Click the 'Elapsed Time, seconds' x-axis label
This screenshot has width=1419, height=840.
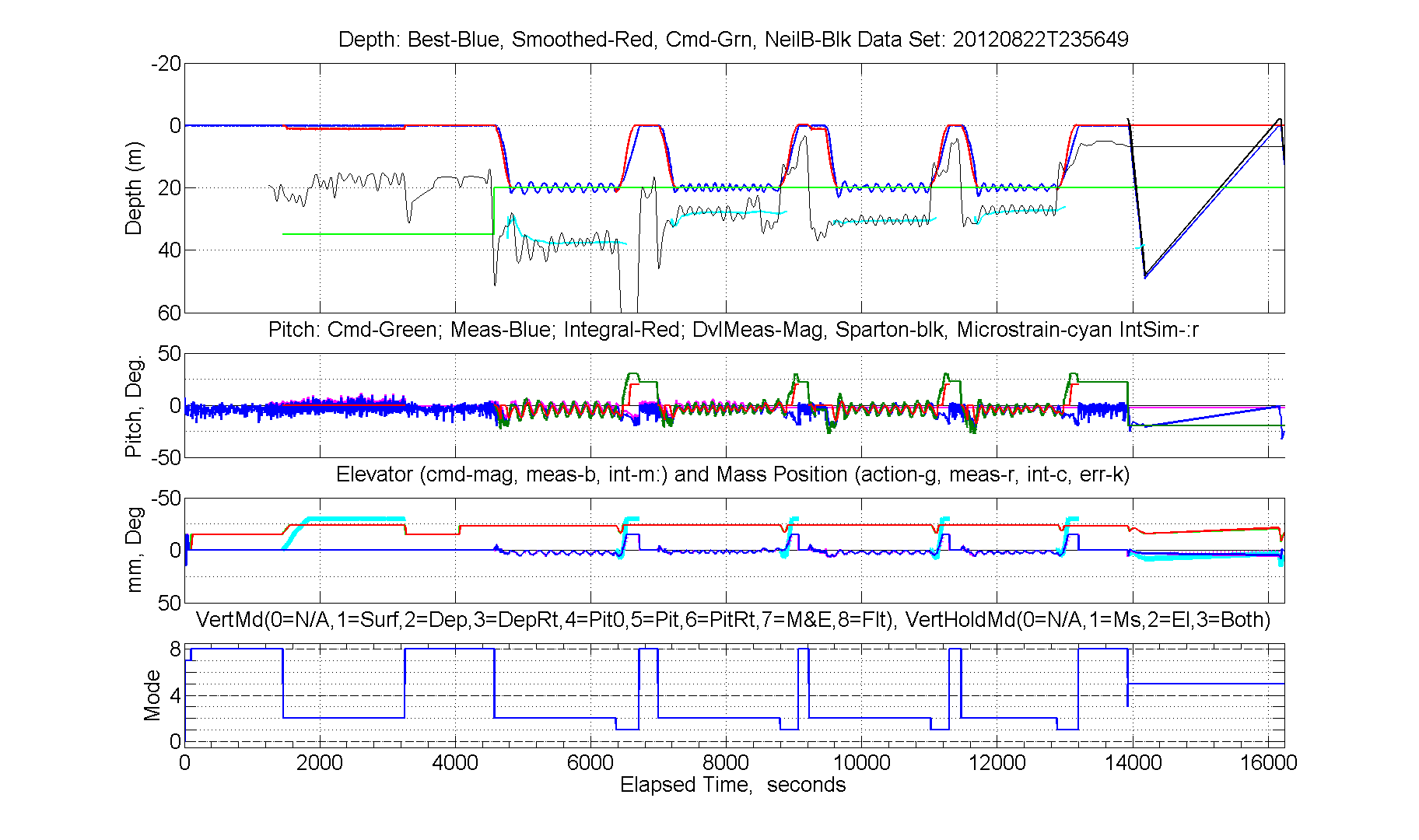click(733, 785)
